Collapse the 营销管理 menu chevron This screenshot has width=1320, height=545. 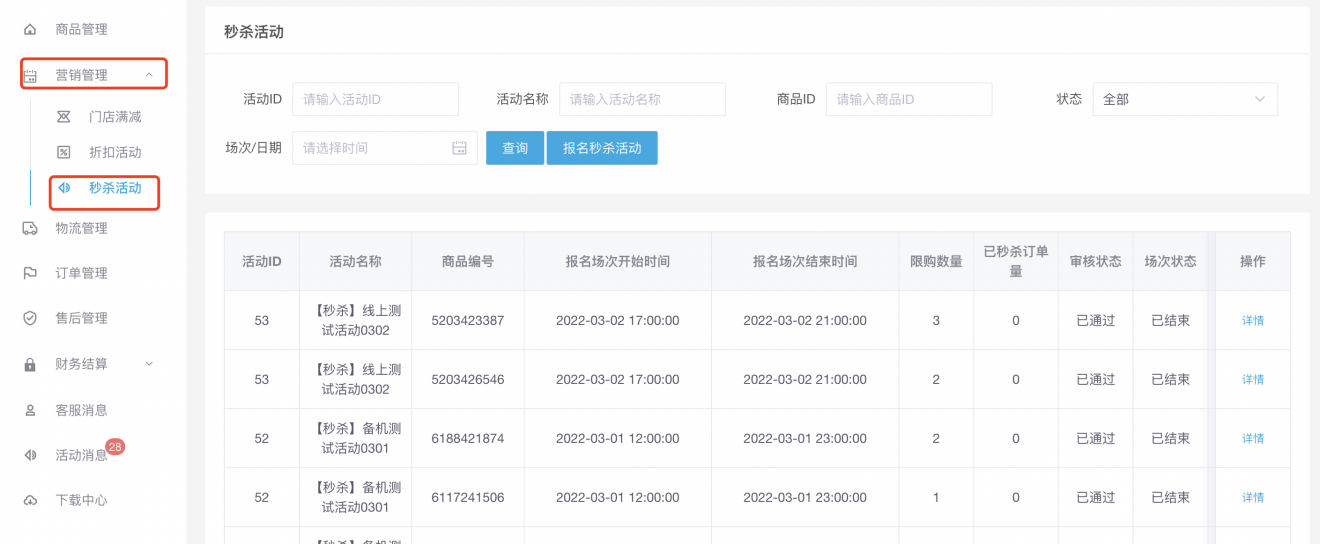149,75
